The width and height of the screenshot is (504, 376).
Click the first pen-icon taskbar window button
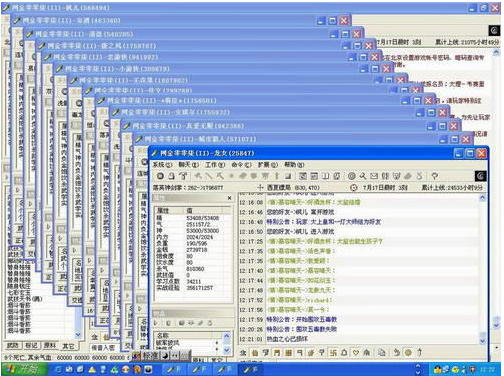click(x=174, y=369)
